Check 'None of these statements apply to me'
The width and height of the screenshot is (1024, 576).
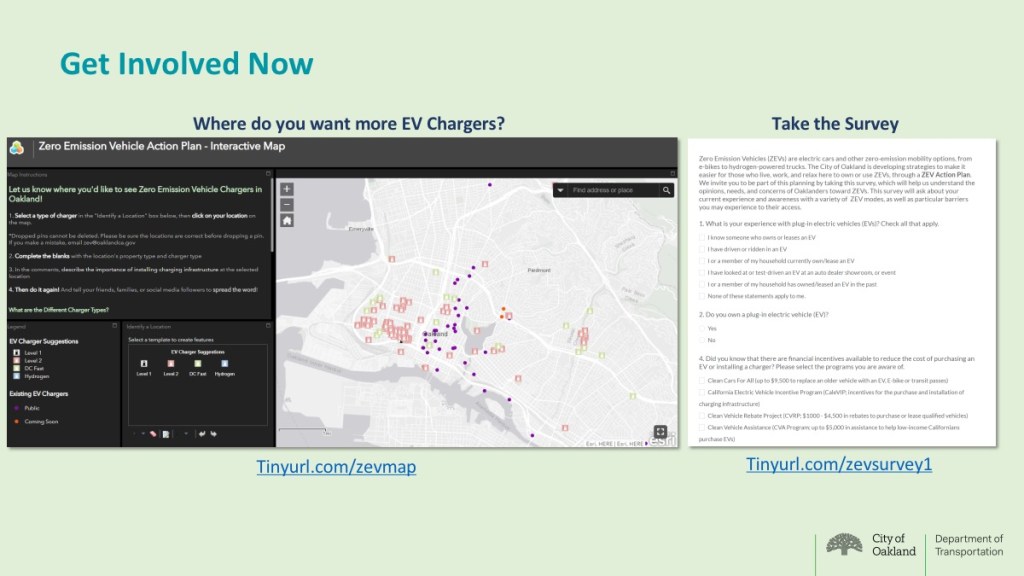pos(702,296)
